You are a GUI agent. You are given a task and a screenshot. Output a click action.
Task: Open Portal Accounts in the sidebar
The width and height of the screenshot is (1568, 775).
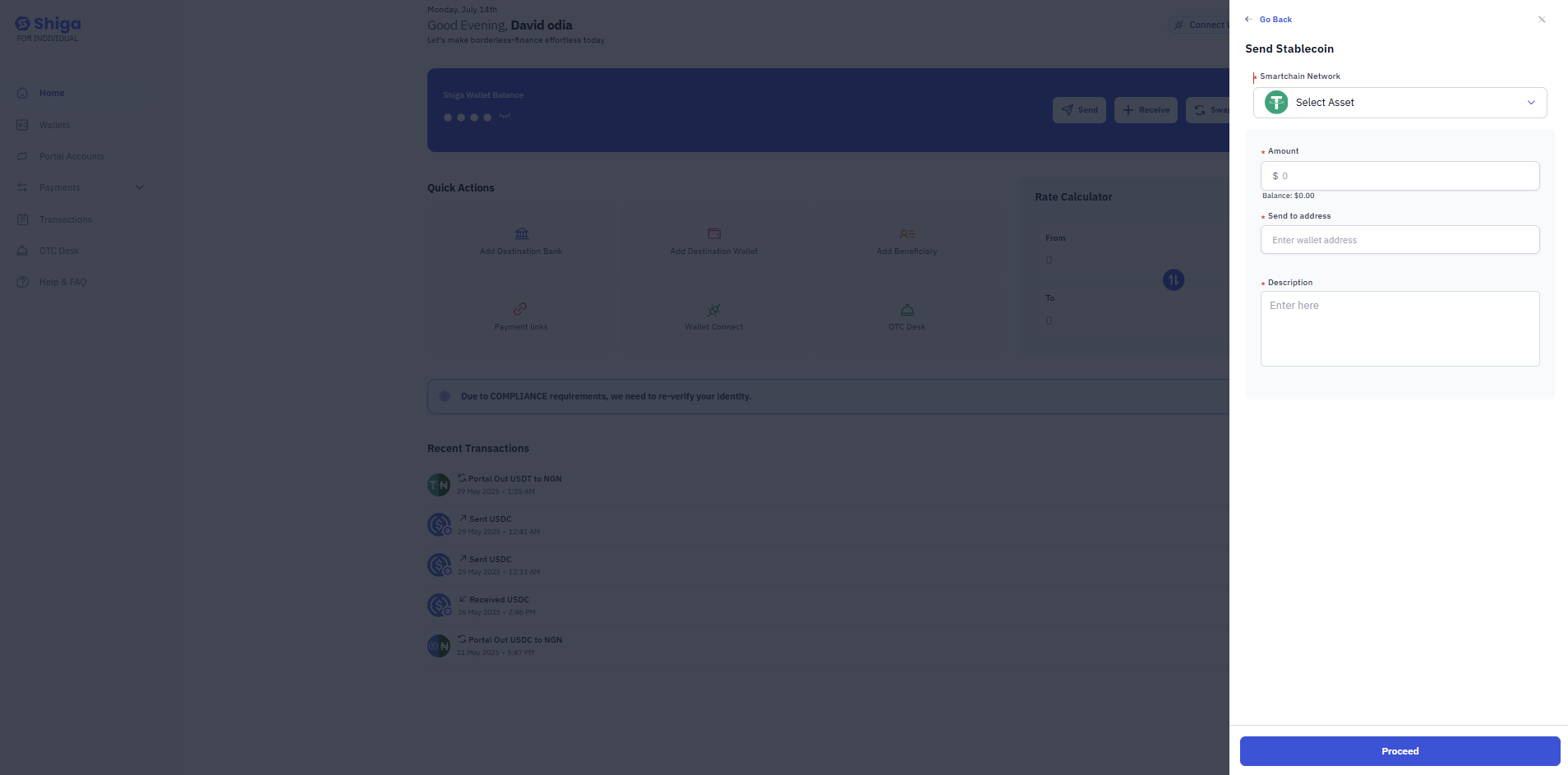pos(71,156)
